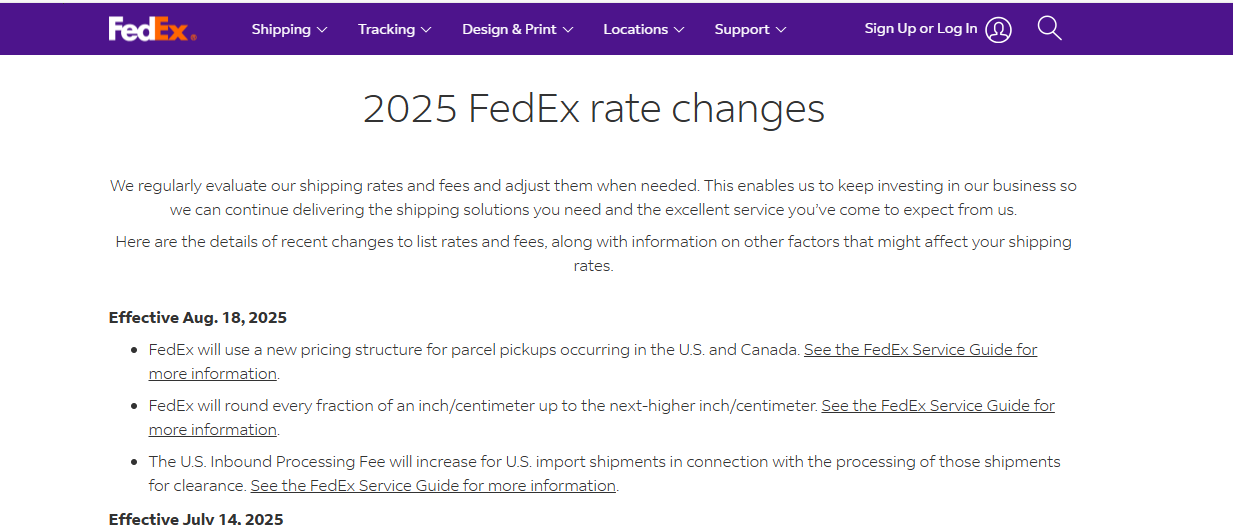Open Service Guide link about rounding inch fractions
The height and width of the screenshot is (525, 1233).
(937, 406)
